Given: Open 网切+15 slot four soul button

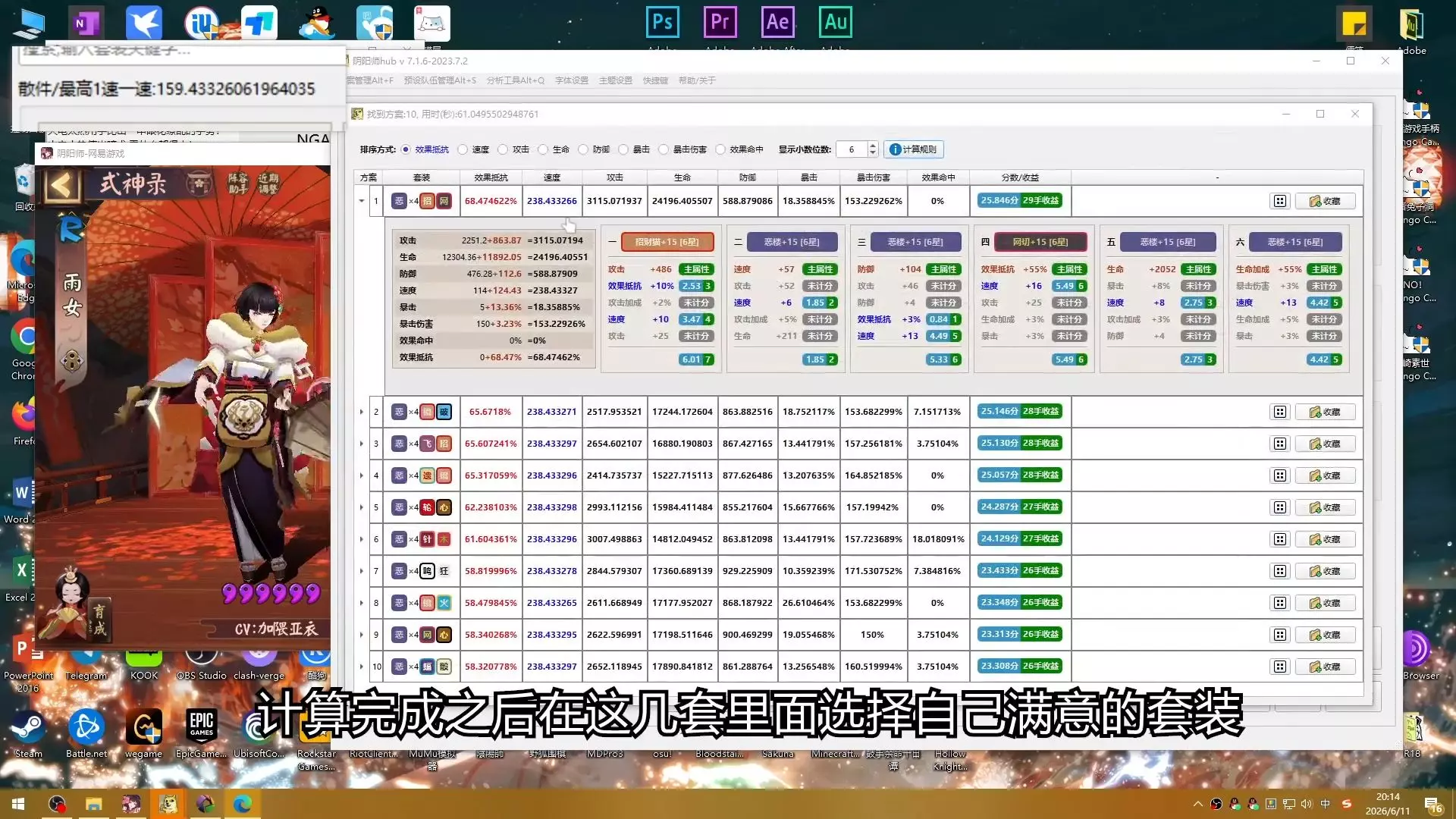Looking at the screenshot, I should (1040, 242).
